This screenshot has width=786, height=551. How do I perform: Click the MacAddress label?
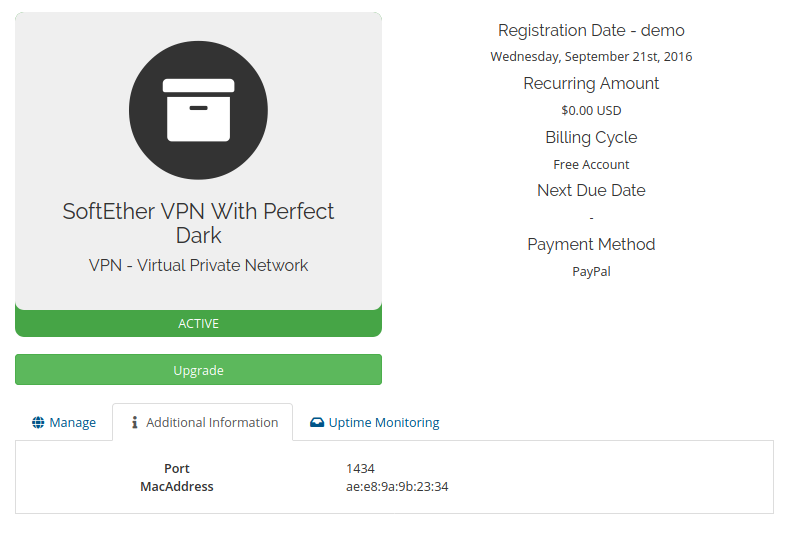pos(177,487)
